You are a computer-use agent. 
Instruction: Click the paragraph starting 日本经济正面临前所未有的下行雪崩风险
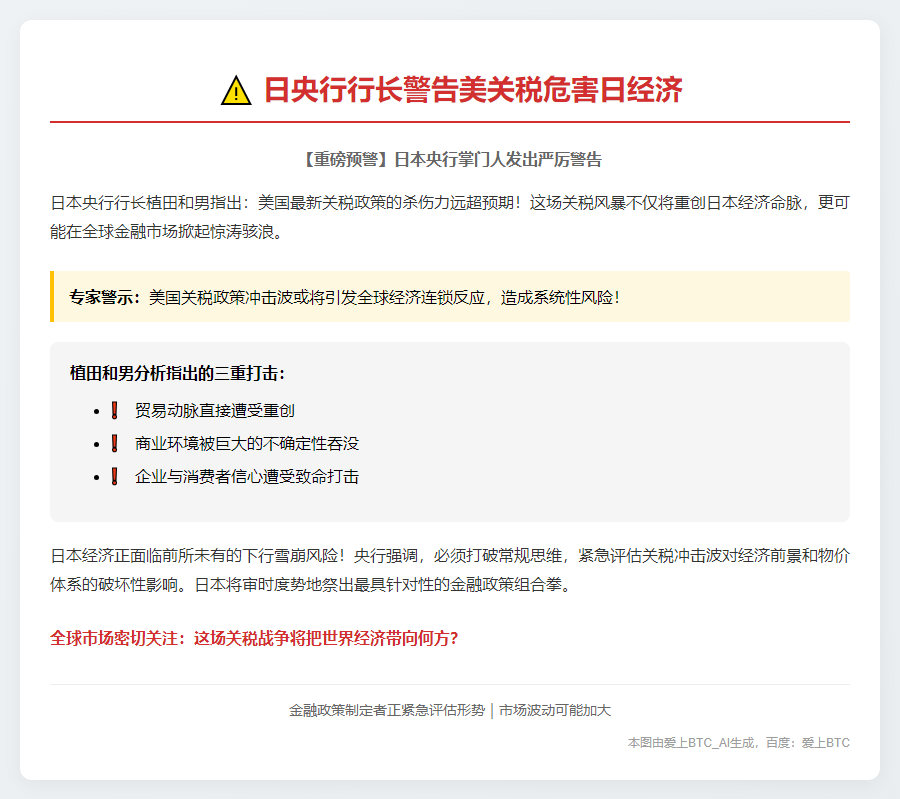click(450, 570)
